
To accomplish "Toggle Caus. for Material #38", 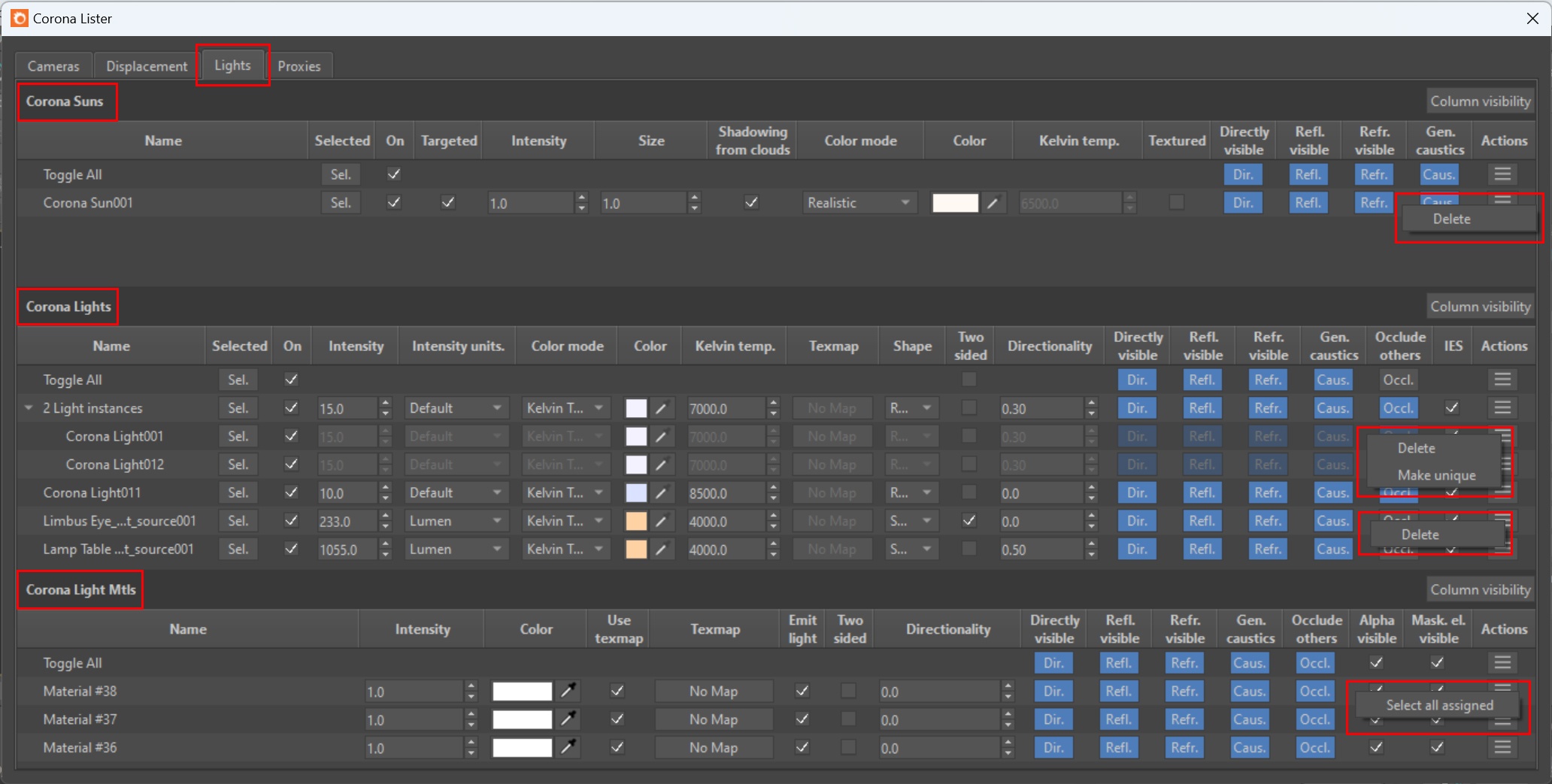I will 1250,691.
